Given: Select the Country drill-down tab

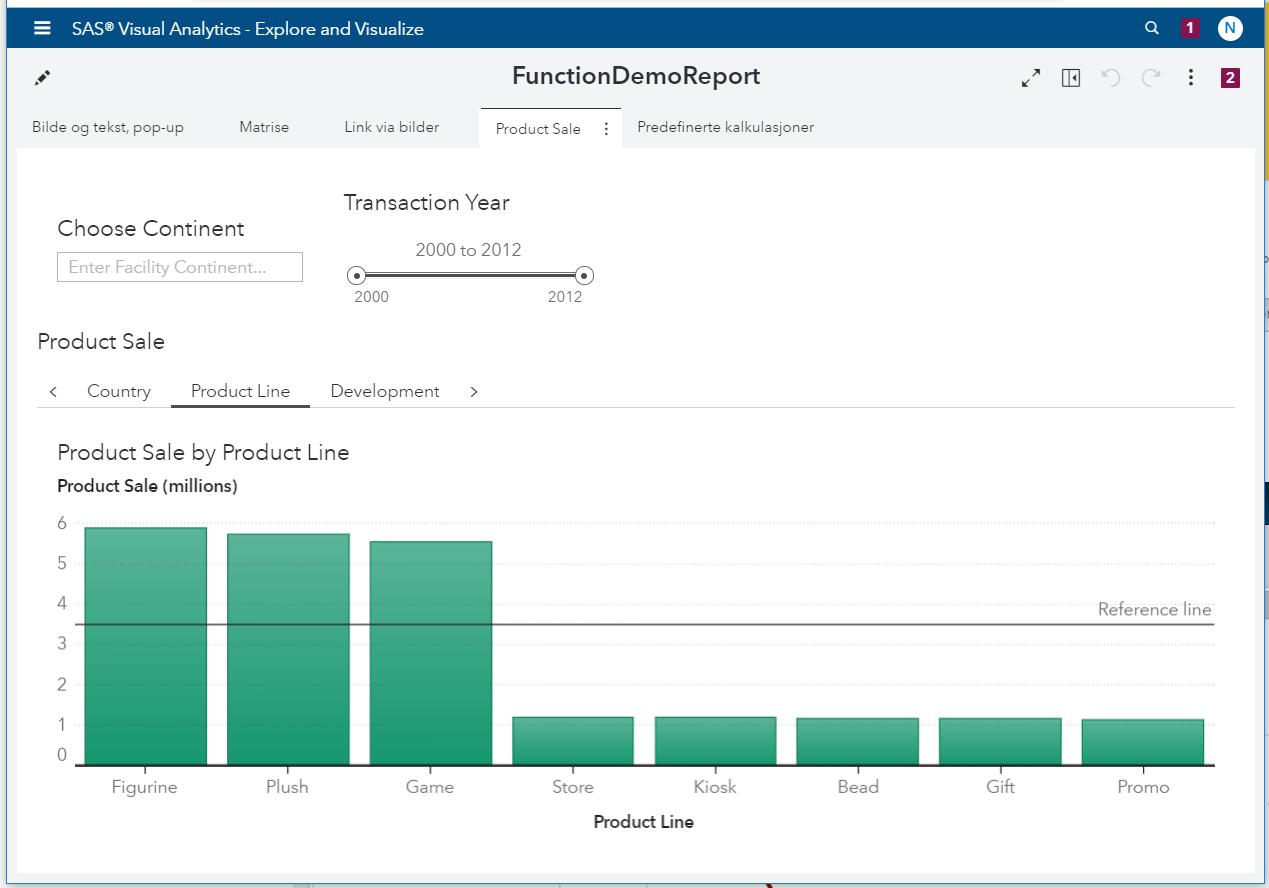Looking at the screenshot, I should click(x=118, y=391).
